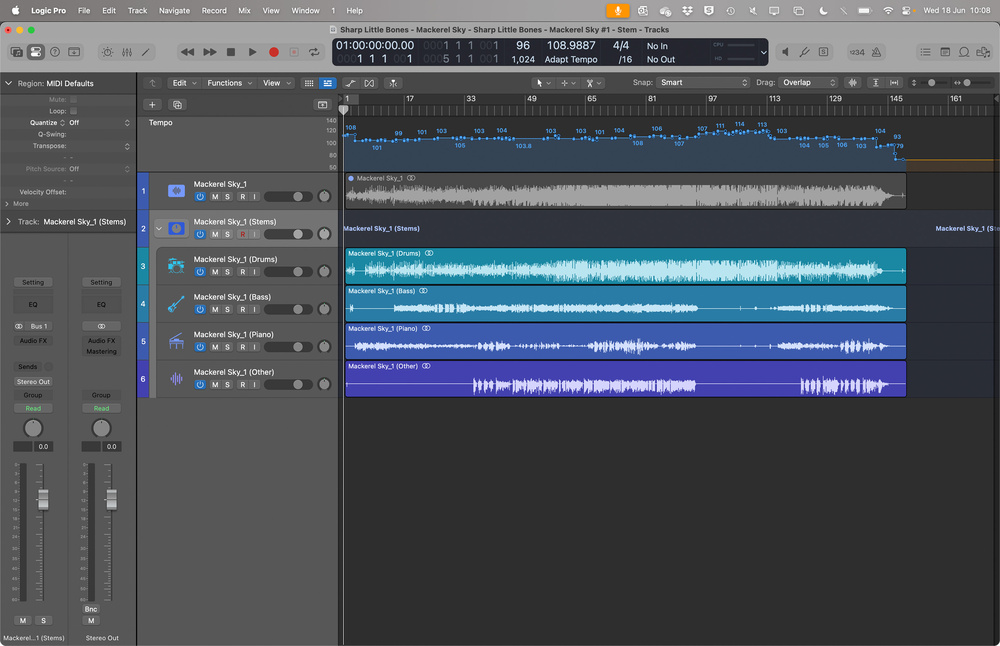Show the Automation view button
The width and height of the screenshot is (1000, 646).
click(350, 83)
